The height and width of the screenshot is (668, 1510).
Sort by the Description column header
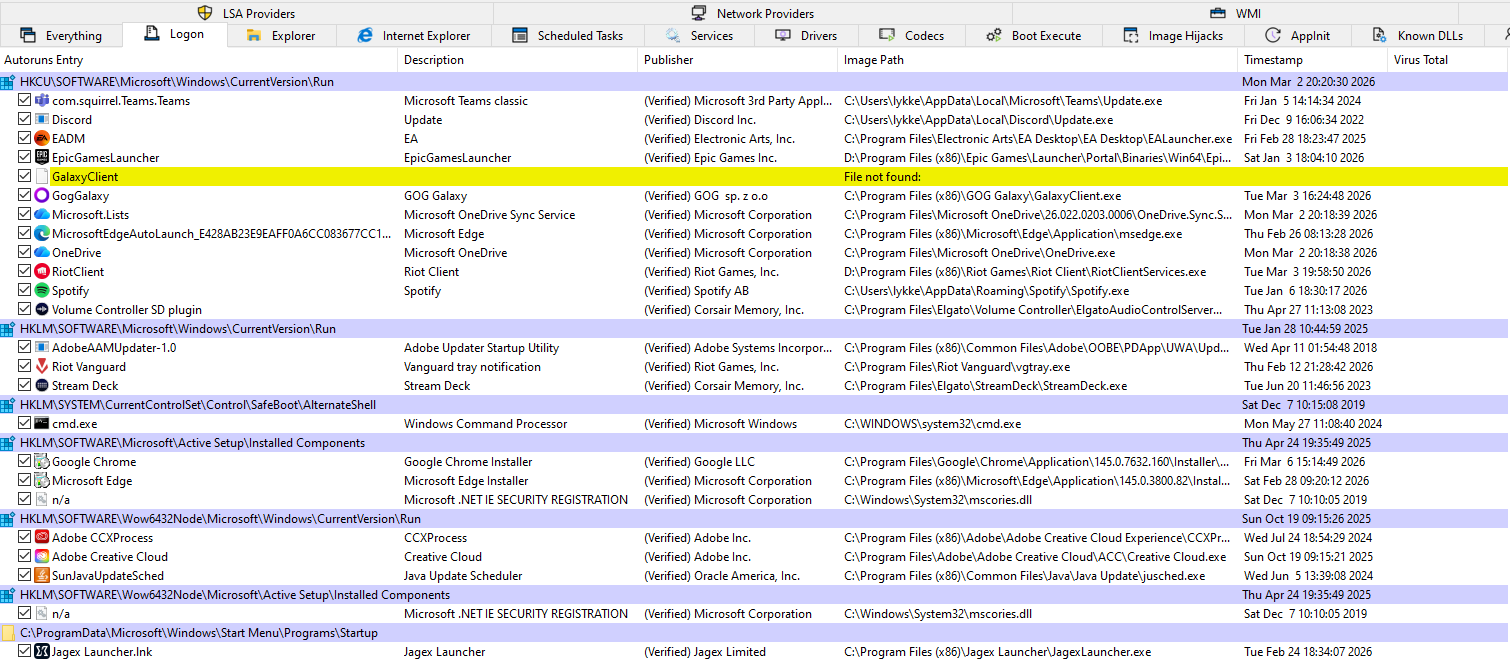519,60
